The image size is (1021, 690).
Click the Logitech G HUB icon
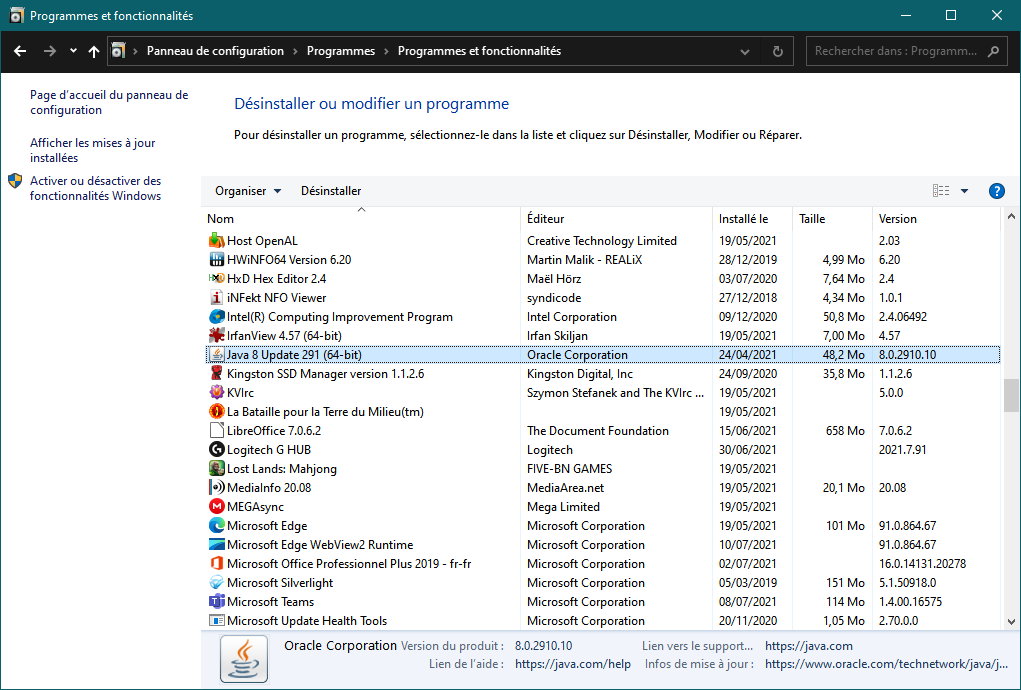tap(216, 450)
